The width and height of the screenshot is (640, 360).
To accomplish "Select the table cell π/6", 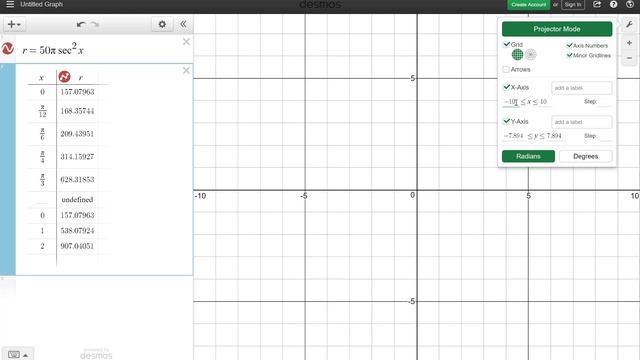I will (x=42, y=134).
